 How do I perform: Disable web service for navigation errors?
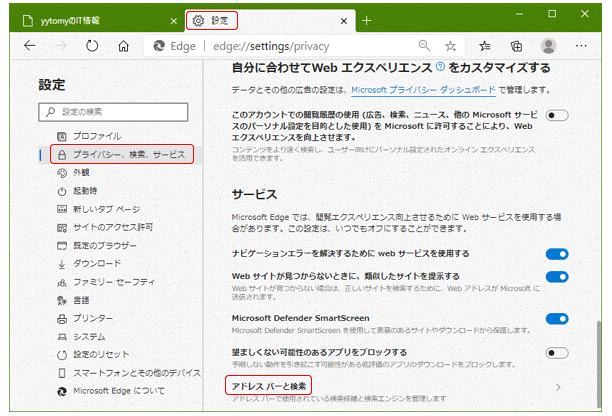click(x=557, y=254)
